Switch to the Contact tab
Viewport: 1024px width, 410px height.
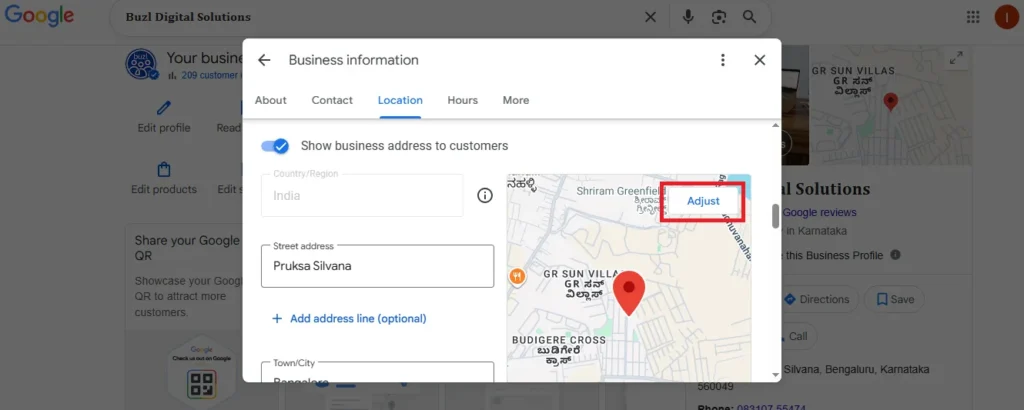[332, 100]
